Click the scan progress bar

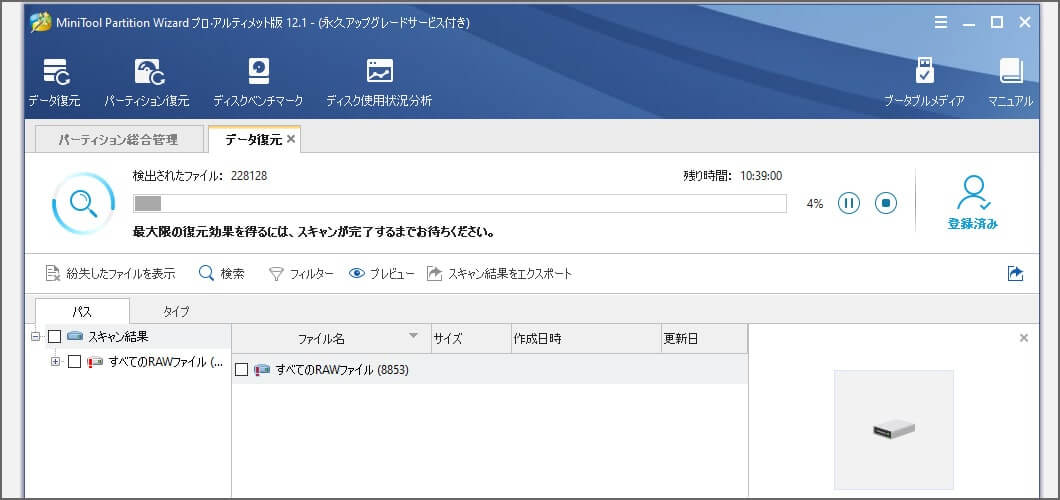460,203
